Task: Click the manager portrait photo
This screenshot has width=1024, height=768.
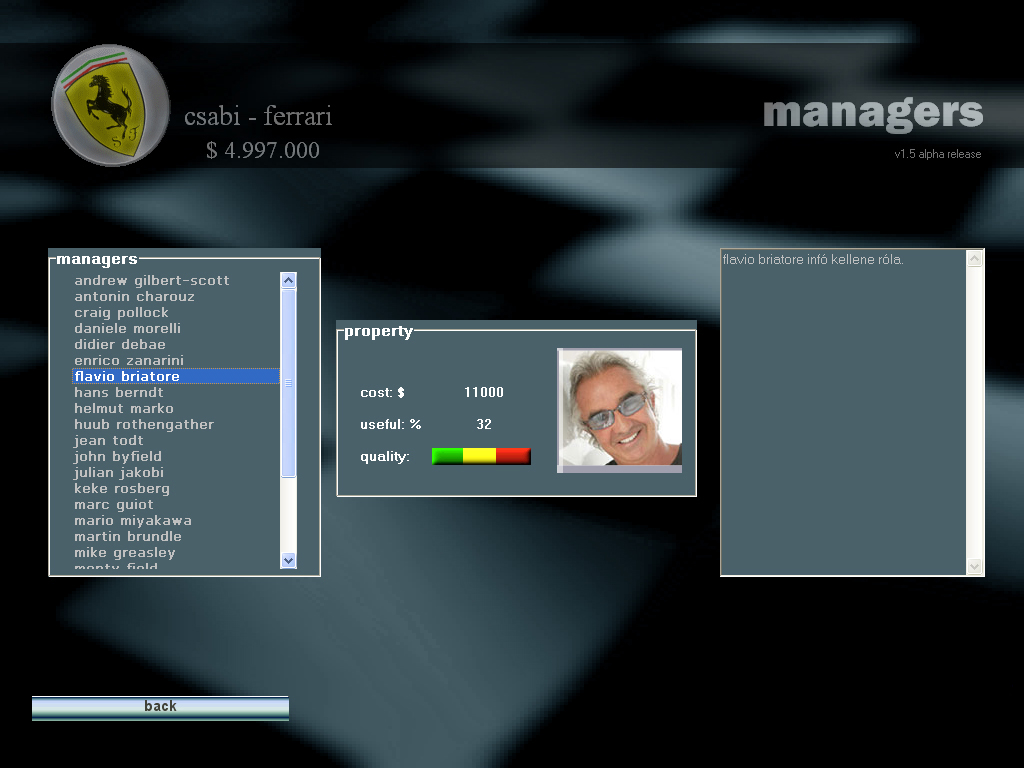Action: click(x=619, y=408)
